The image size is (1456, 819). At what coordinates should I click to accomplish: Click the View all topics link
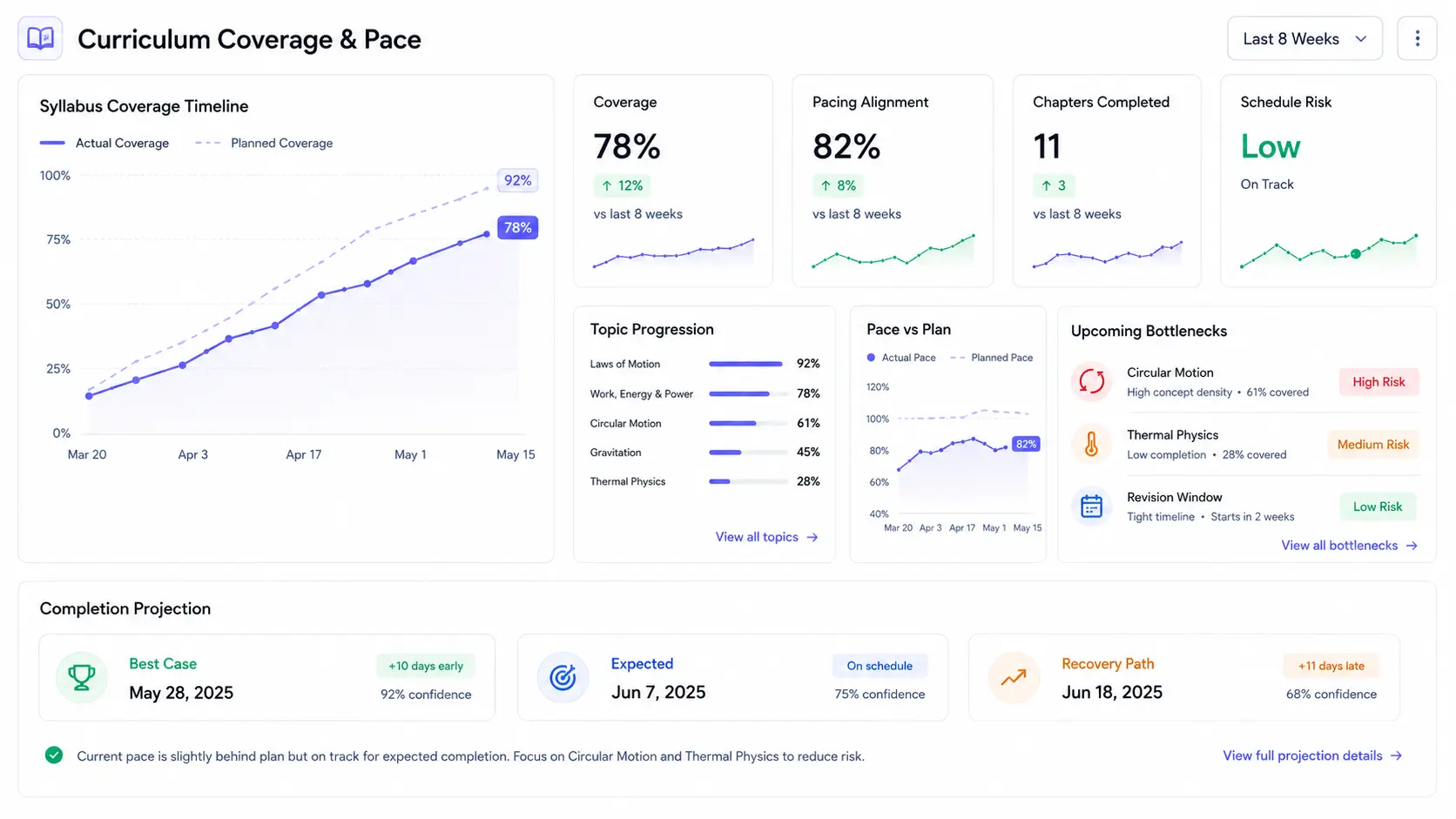pos(766,537)
